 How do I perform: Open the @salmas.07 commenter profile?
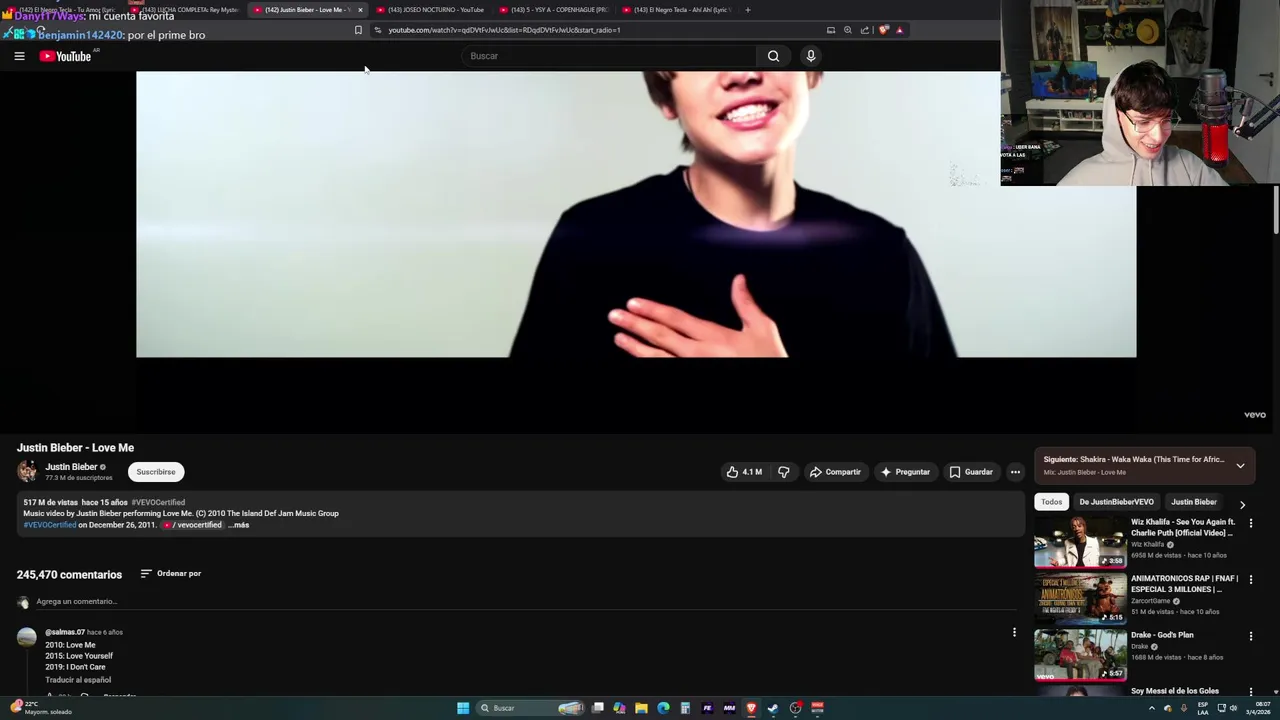tap(65, 632)
